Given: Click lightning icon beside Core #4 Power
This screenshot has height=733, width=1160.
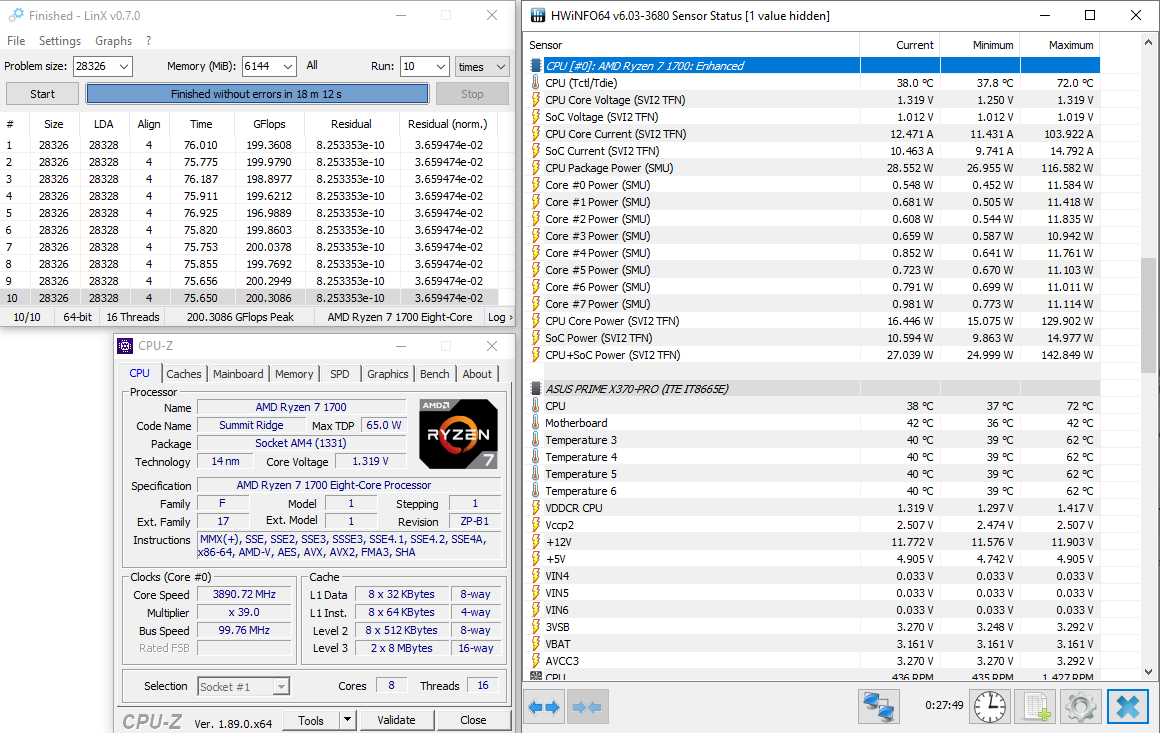Looking at the screenshot, I should 536,253.
